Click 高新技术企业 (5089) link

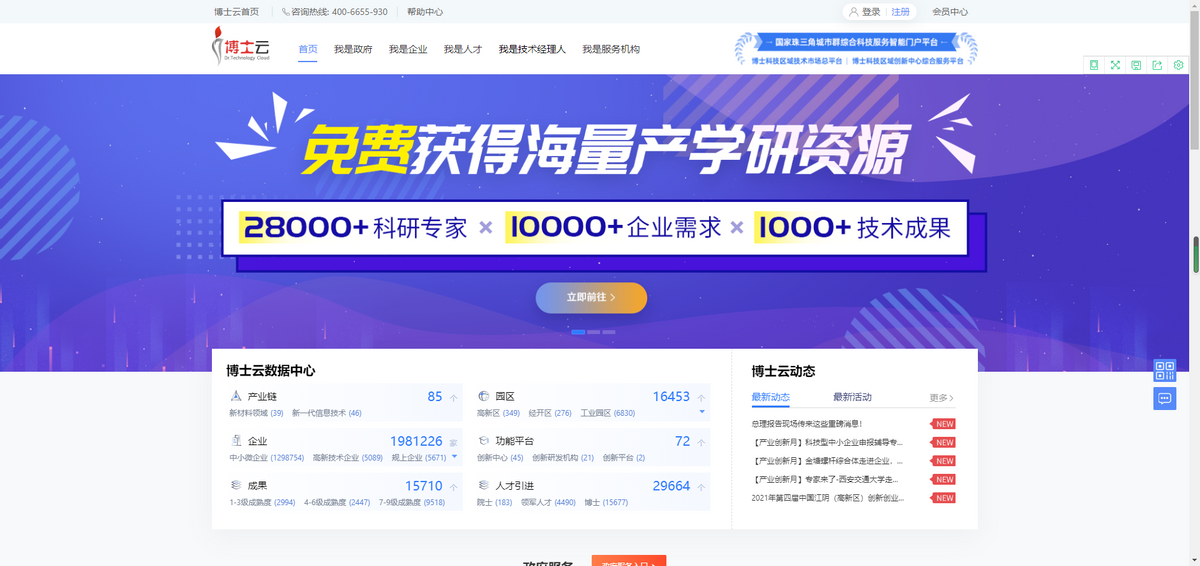pos(348,457)
